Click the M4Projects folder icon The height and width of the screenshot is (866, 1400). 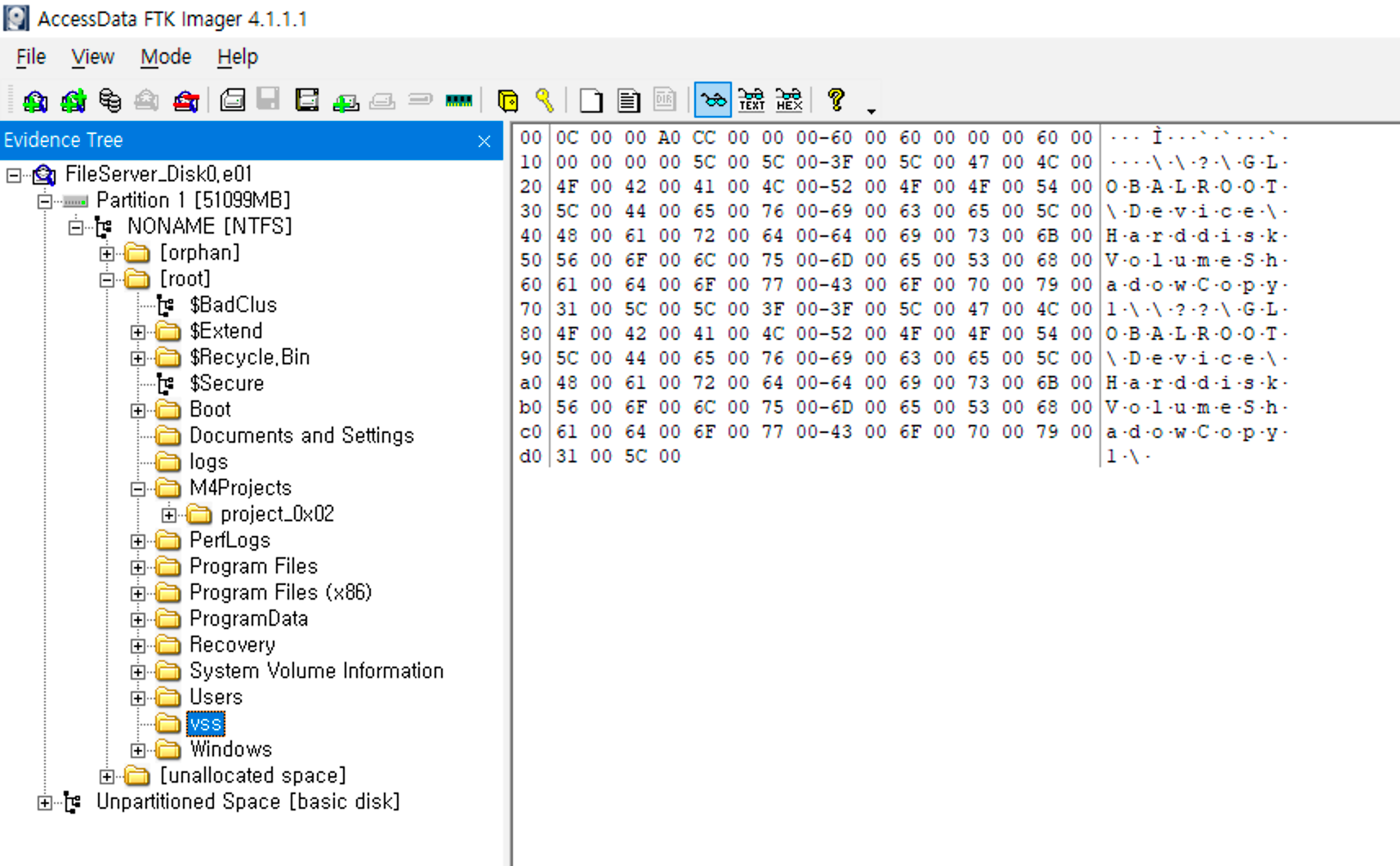(x=167, y=489)
